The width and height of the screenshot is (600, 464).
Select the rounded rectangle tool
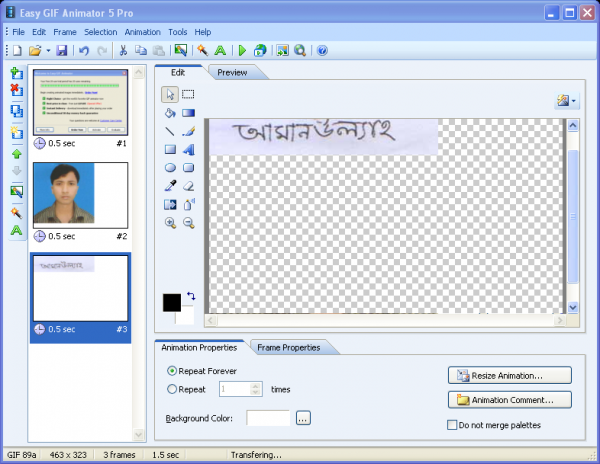(188, 168)
